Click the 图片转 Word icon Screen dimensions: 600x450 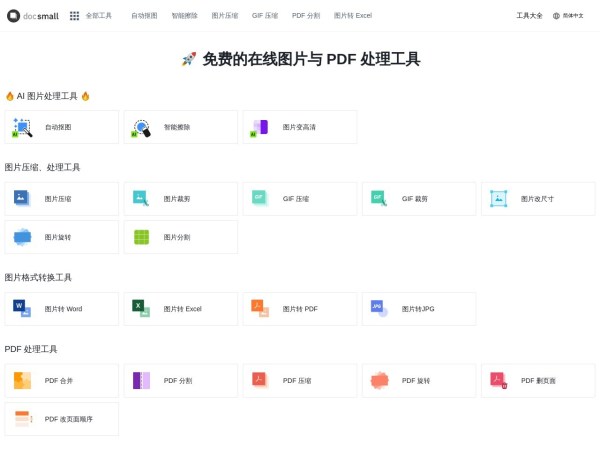coord(22,308)
